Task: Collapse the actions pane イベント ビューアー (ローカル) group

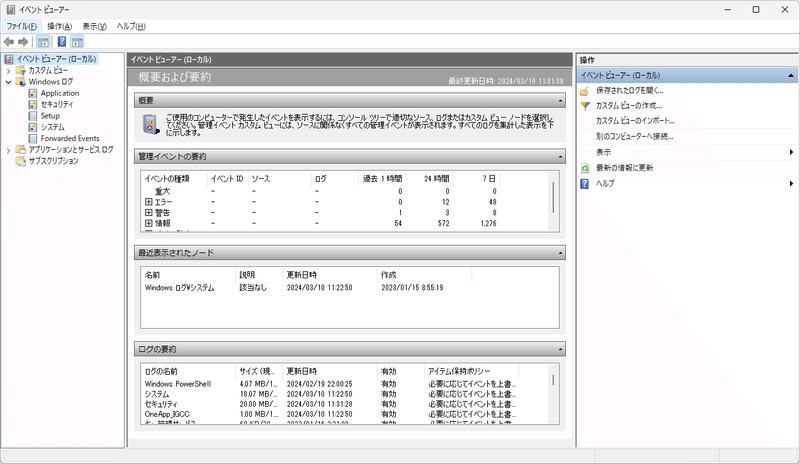Action: (x=790, y=76)
